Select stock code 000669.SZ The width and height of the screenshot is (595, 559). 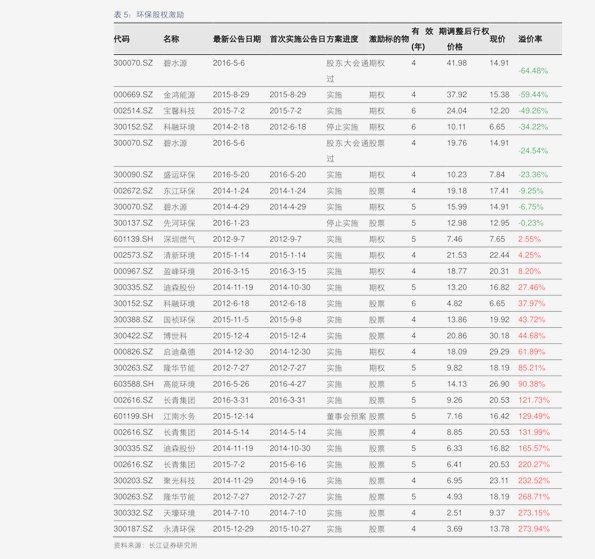coord(133,94)
